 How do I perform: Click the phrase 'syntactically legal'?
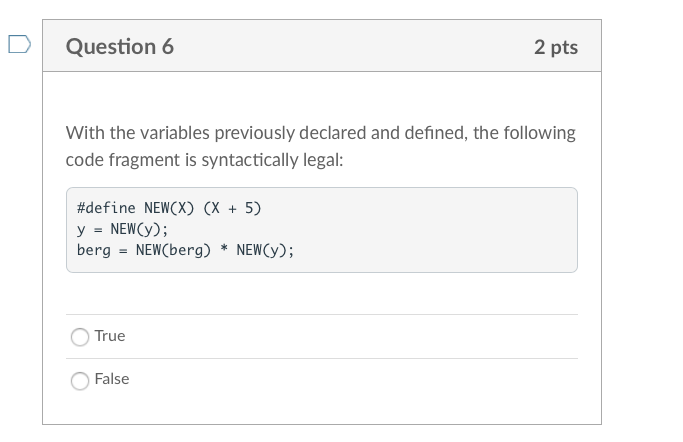coord(272,160)
